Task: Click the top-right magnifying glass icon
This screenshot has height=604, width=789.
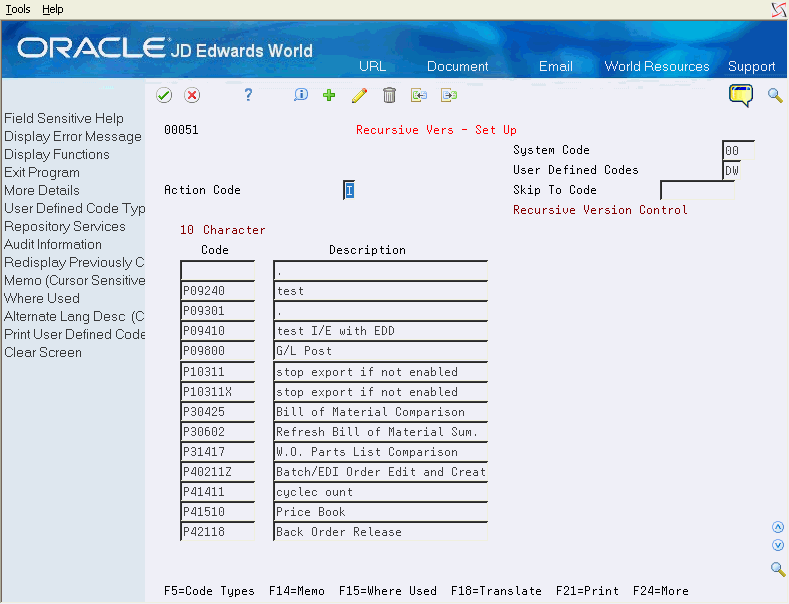Action: tap(775, 95)
